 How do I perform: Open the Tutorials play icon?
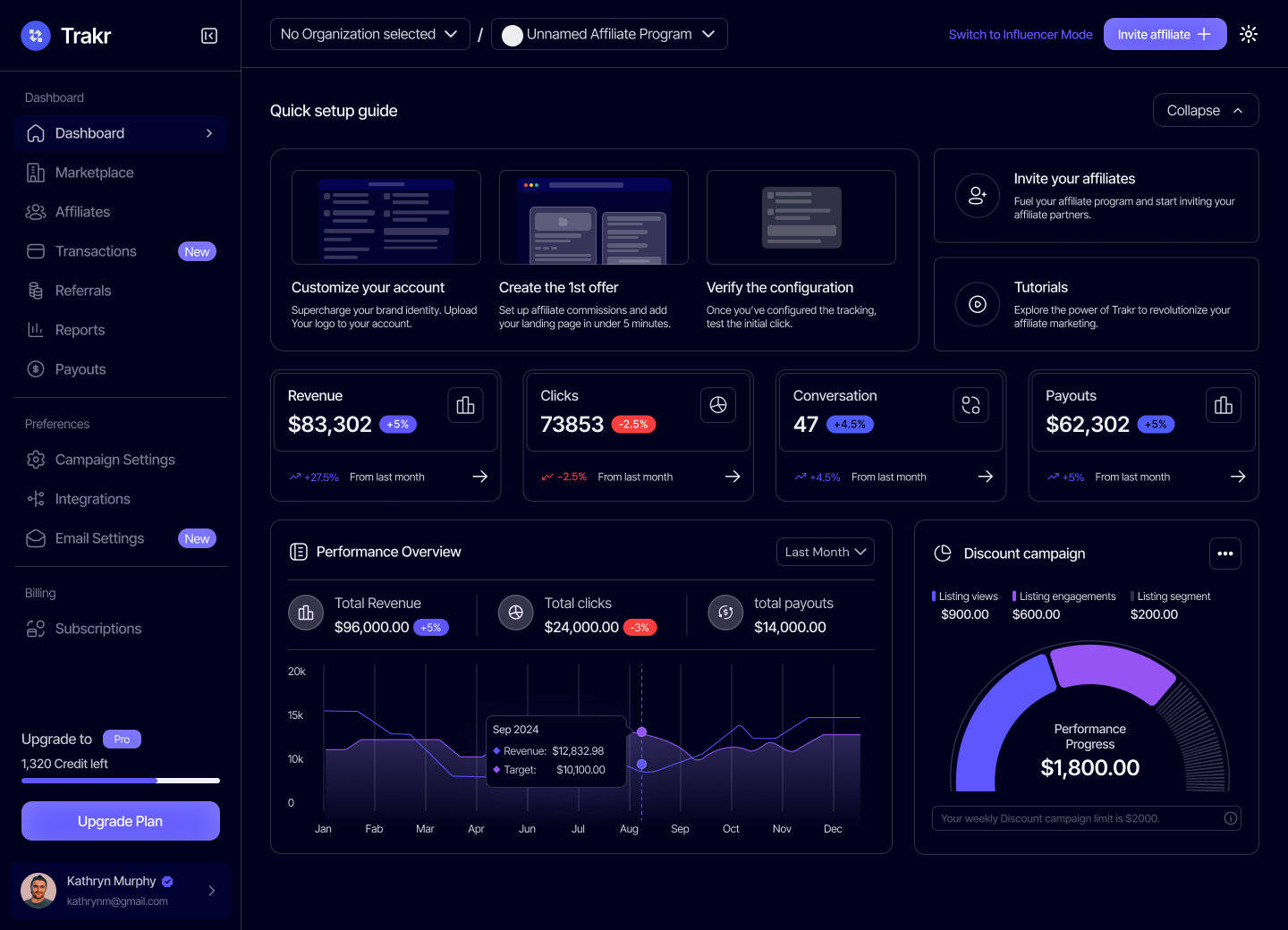pyautogui.click(x=977, y=304)
